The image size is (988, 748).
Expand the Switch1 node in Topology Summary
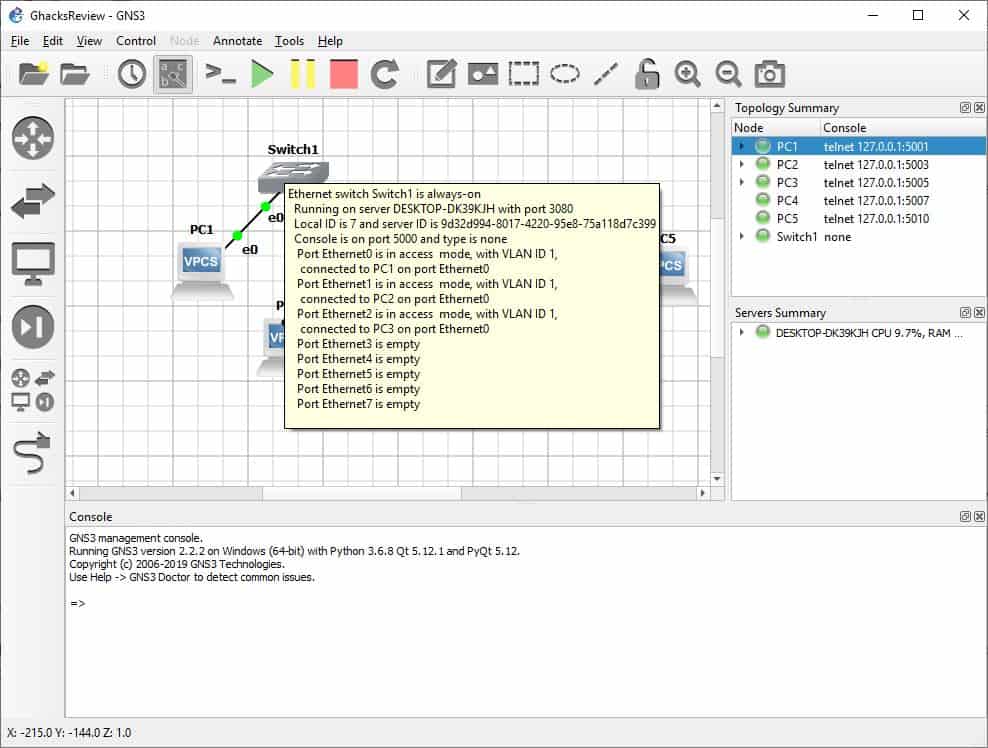[742, 236]
